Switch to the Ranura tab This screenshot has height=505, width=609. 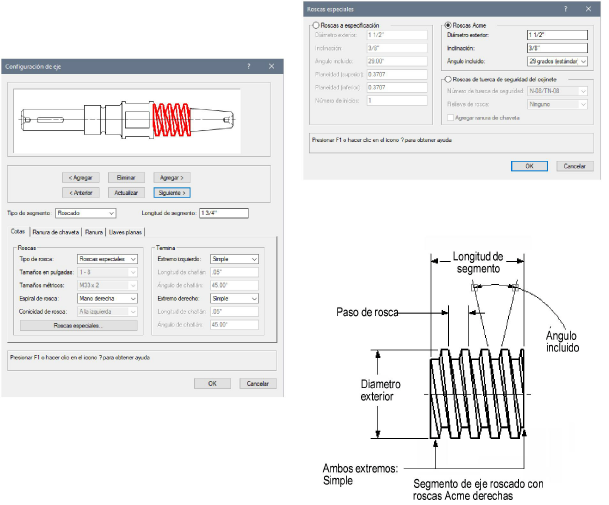(94, 232)
